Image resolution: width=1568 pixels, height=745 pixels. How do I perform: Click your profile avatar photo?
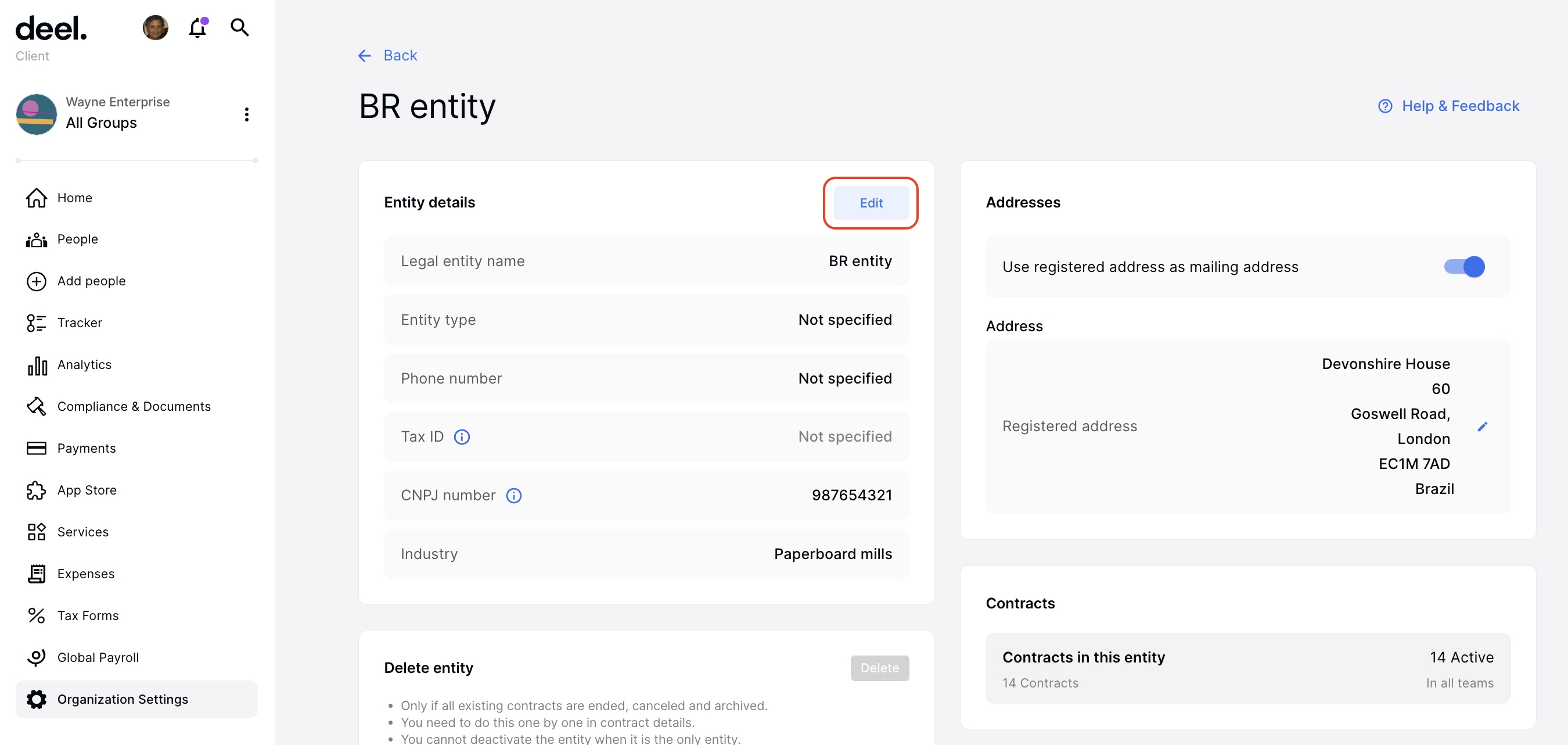point(155,27)
